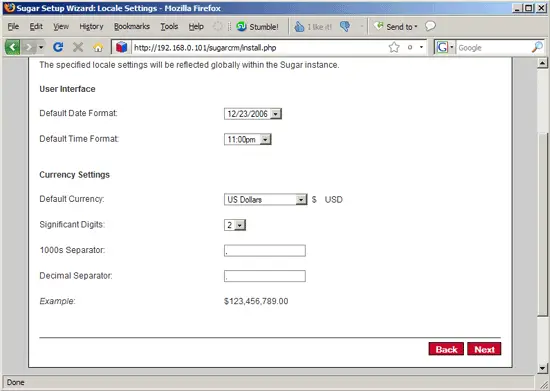Open the Default Date Format dropdown
550x391 pixels.
click(x=253, y=114)
